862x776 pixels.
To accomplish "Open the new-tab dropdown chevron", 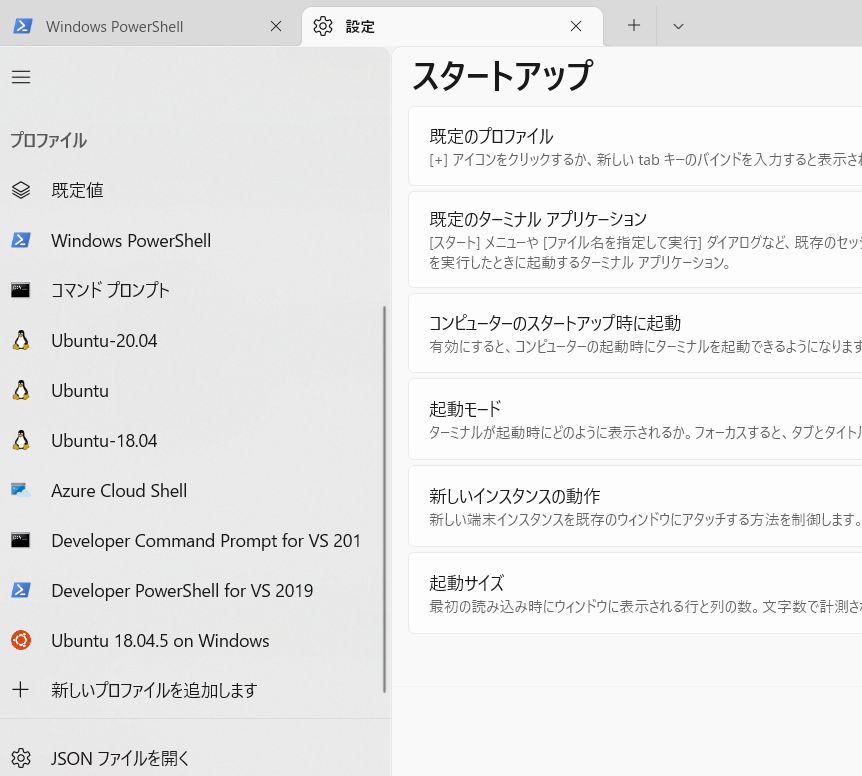I will [678, 26].
